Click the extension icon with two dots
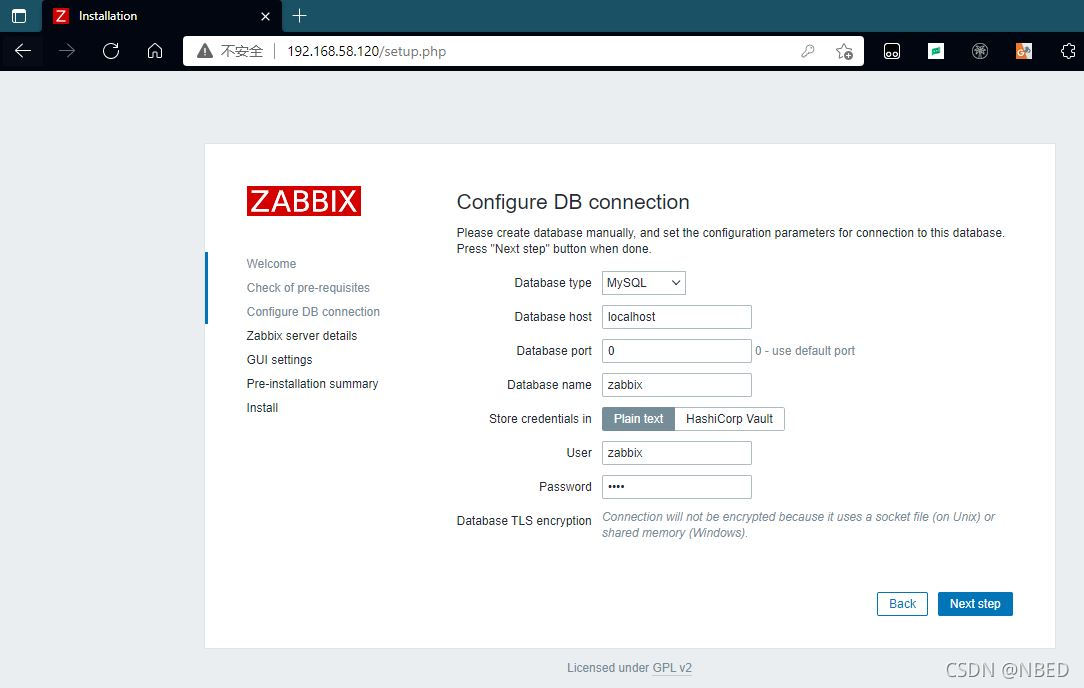 (x=892, y=50)
